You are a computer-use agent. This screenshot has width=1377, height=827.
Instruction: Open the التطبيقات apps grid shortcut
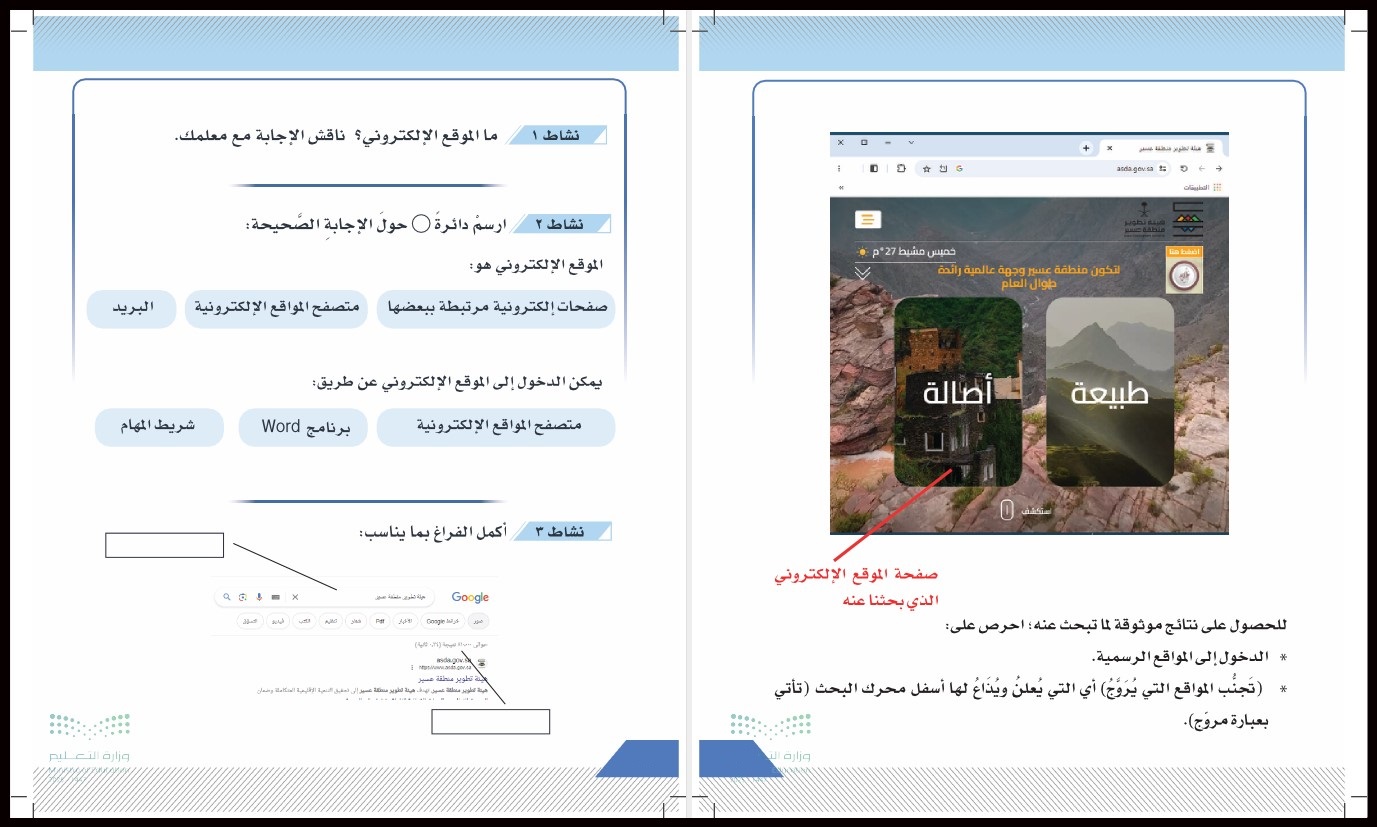pyautogui.click(x=1217, y=187)
